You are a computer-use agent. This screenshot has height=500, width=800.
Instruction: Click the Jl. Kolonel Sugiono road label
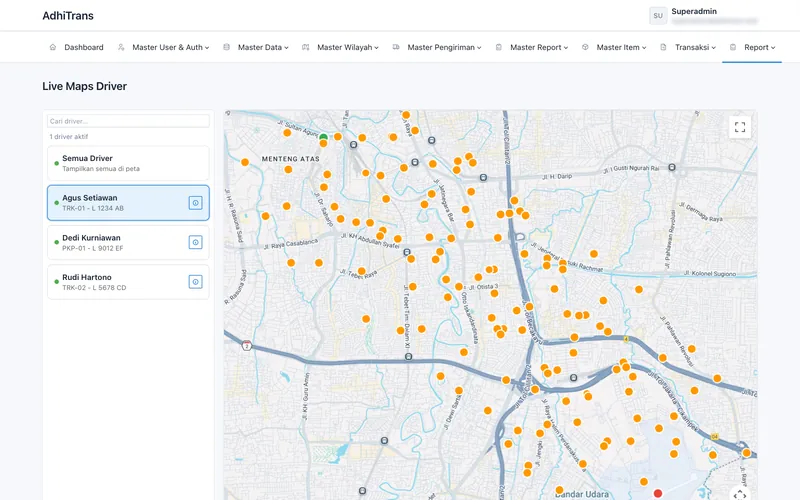[x=709, y=273]
